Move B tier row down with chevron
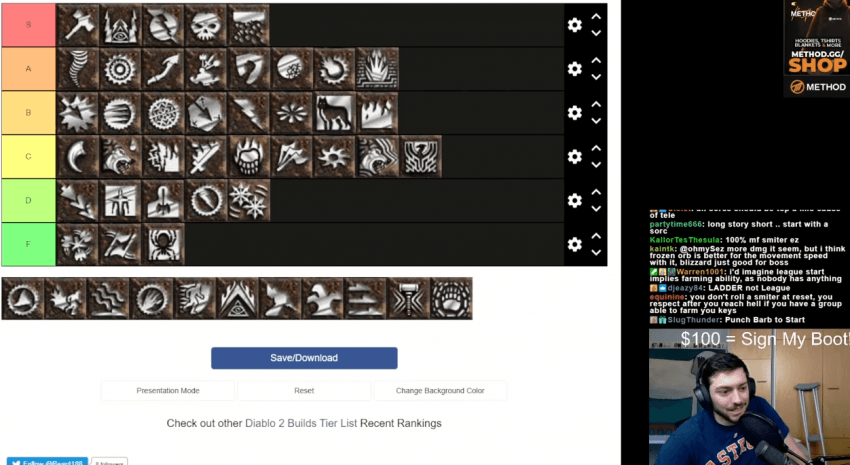850x465 pixels. pos(596,121)
